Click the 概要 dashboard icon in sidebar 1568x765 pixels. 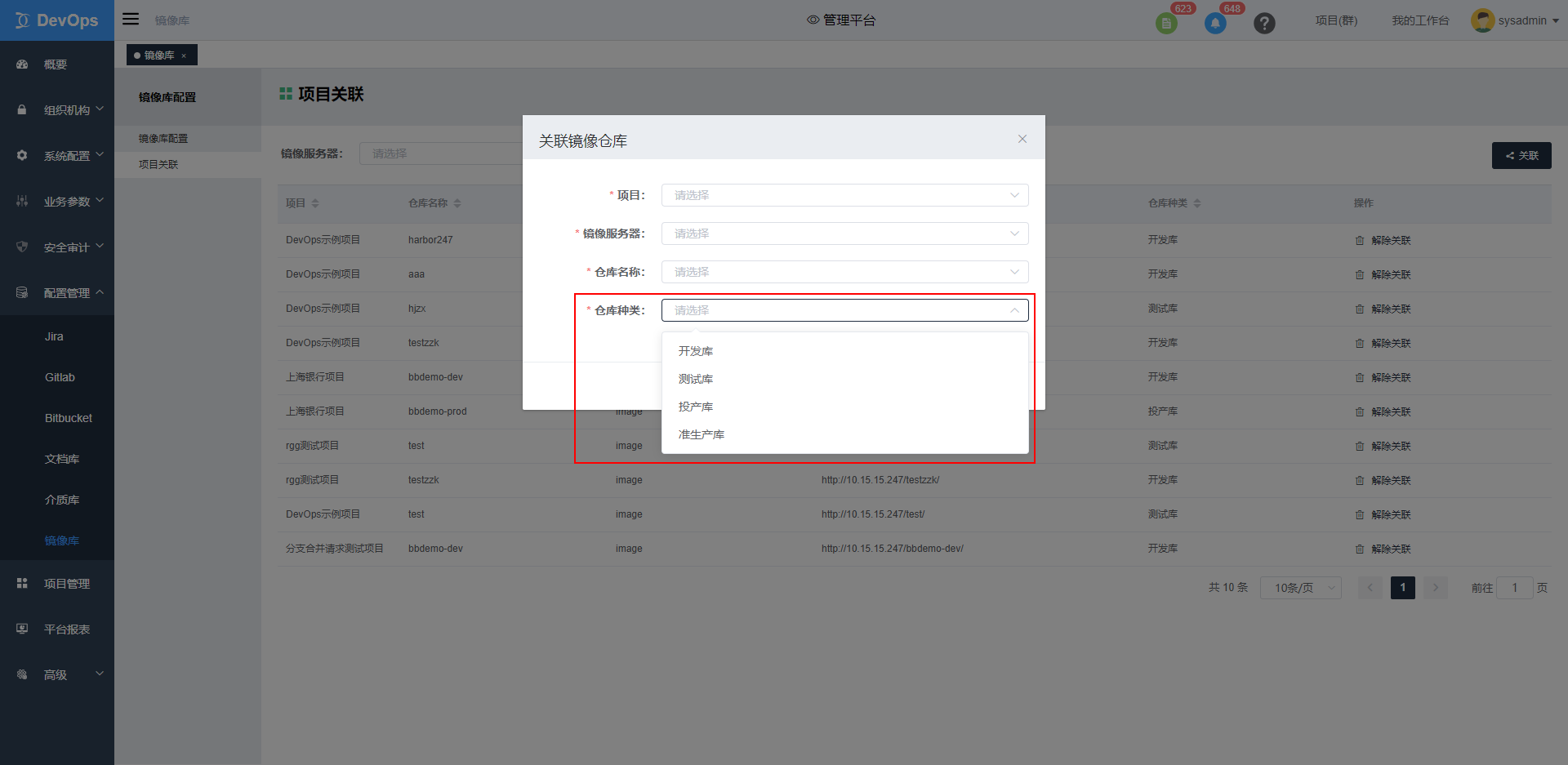pos(22,64)
